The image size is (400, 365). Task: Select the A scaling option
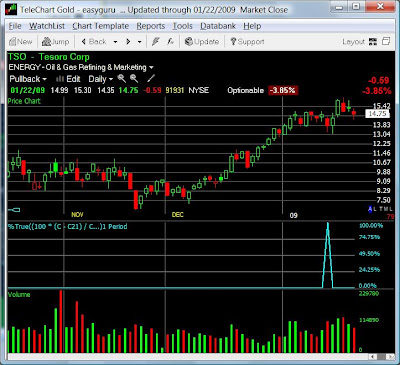point(370,209)
